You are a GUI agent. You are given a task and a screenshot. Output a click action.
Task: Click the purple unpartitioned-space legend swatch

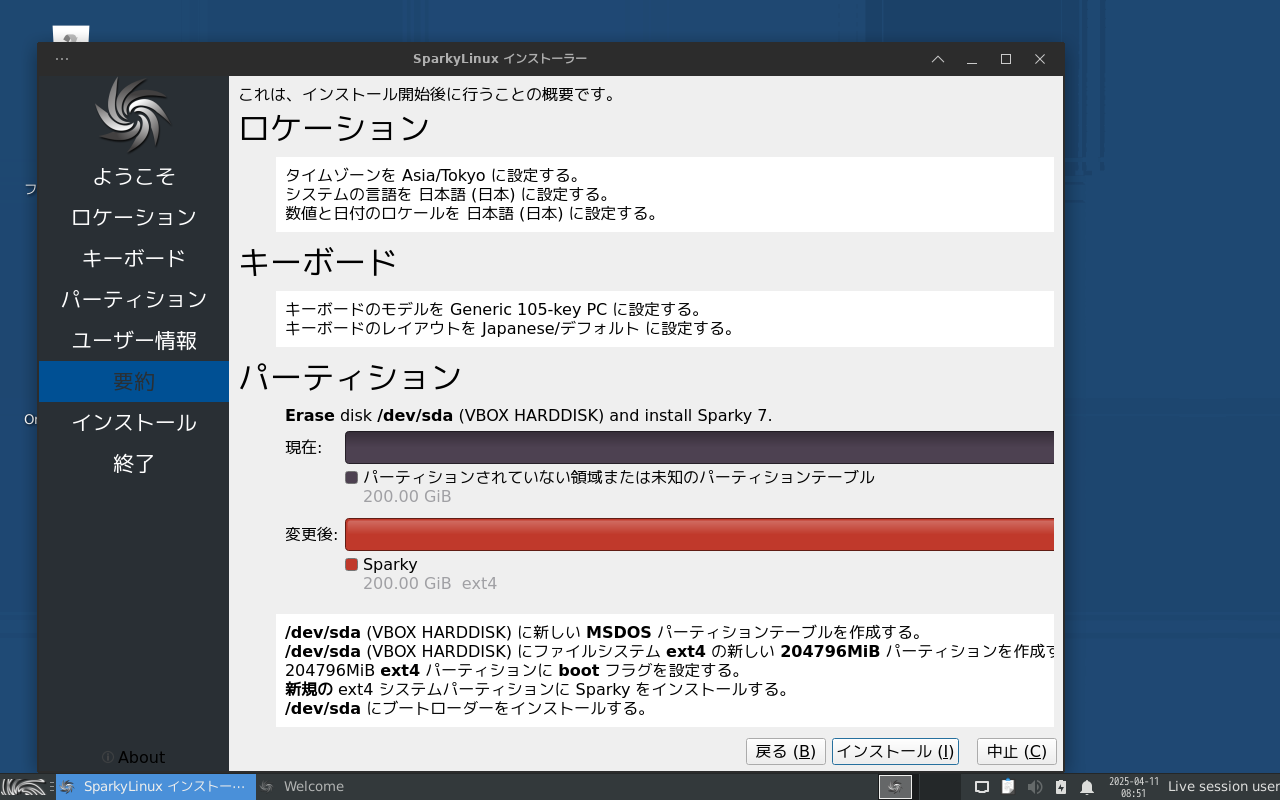(351, 477)
